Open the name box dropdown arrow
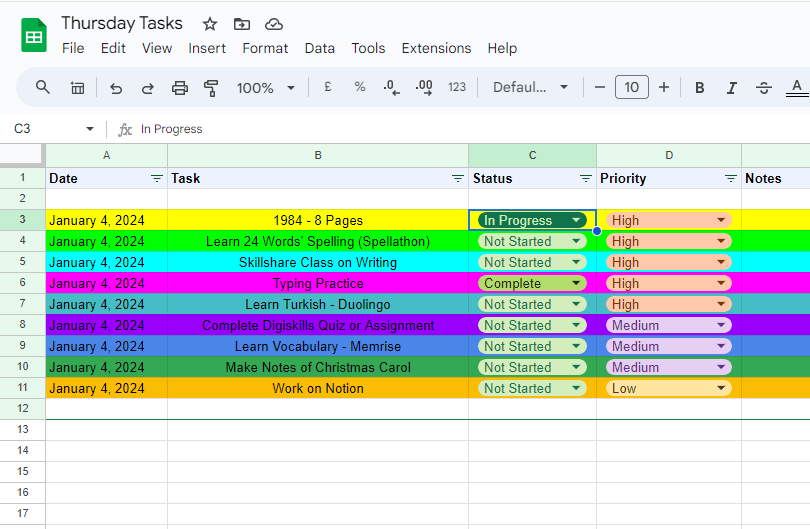Viewport: 810px width, 529px height. (x=90, y=129)
